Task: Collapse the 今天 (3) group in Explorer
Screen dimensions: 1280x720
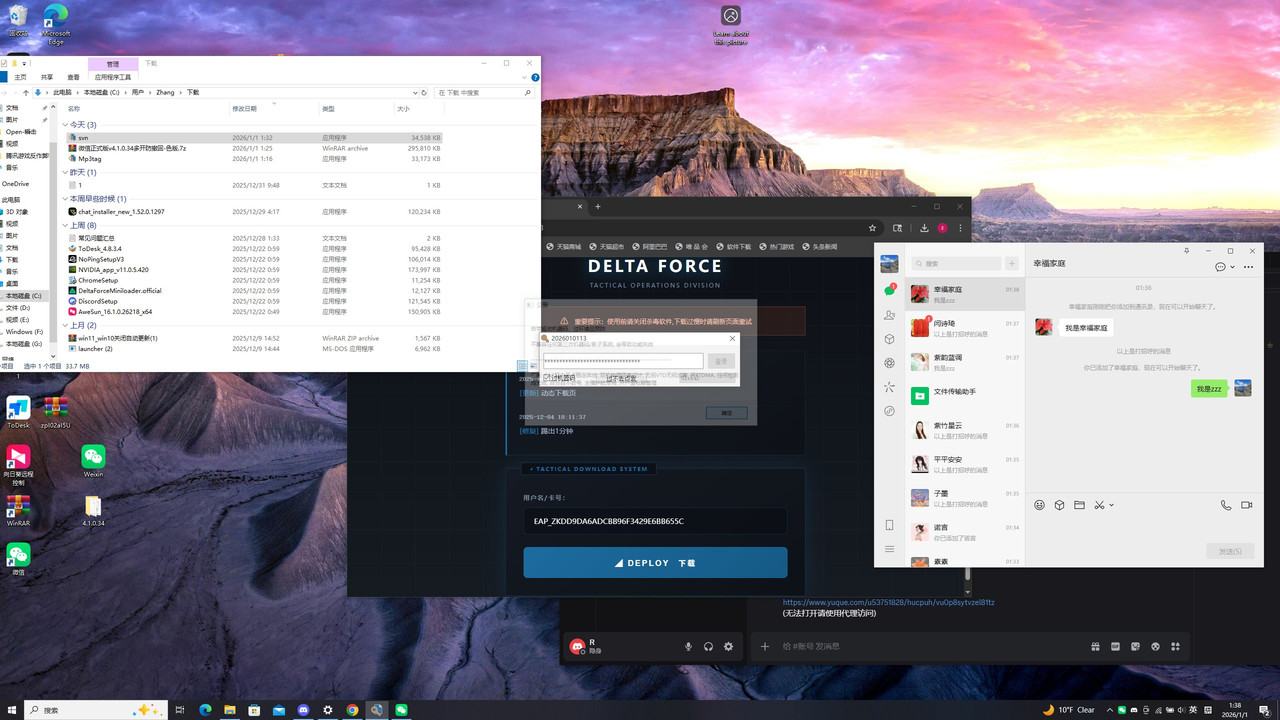Action: tap(65, 125)
